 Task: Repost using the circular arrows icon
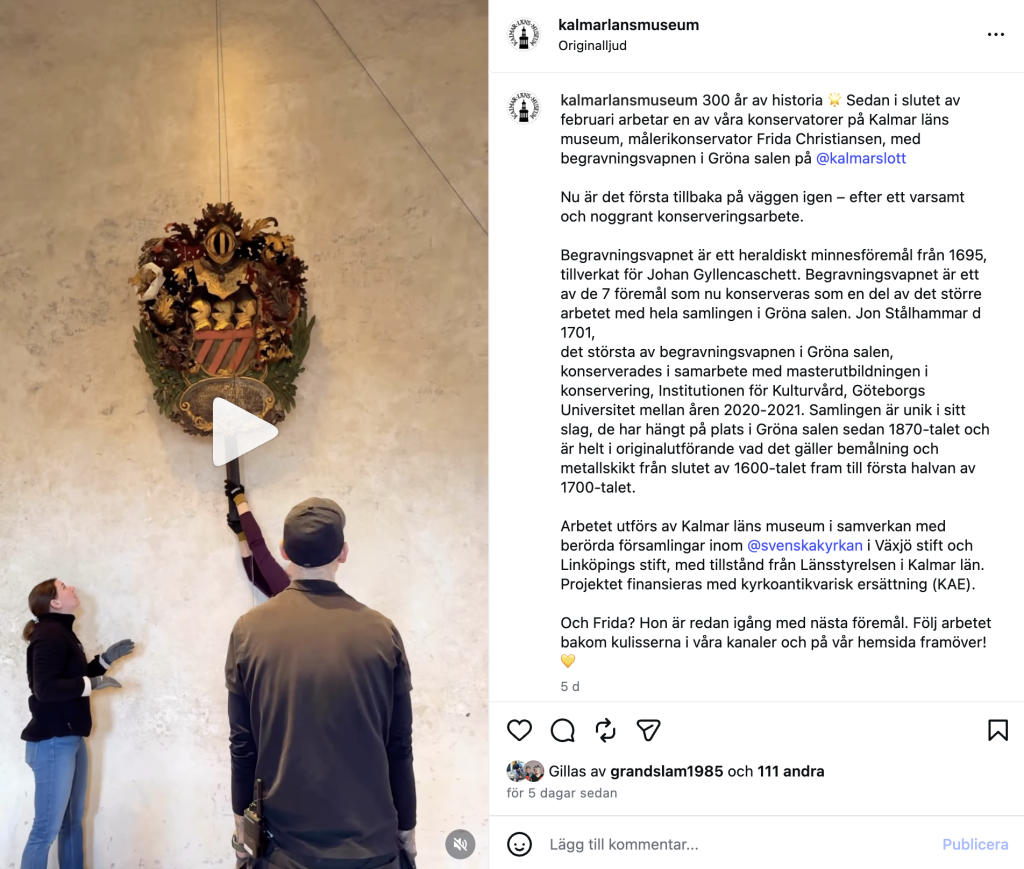[x=605, y=730]
